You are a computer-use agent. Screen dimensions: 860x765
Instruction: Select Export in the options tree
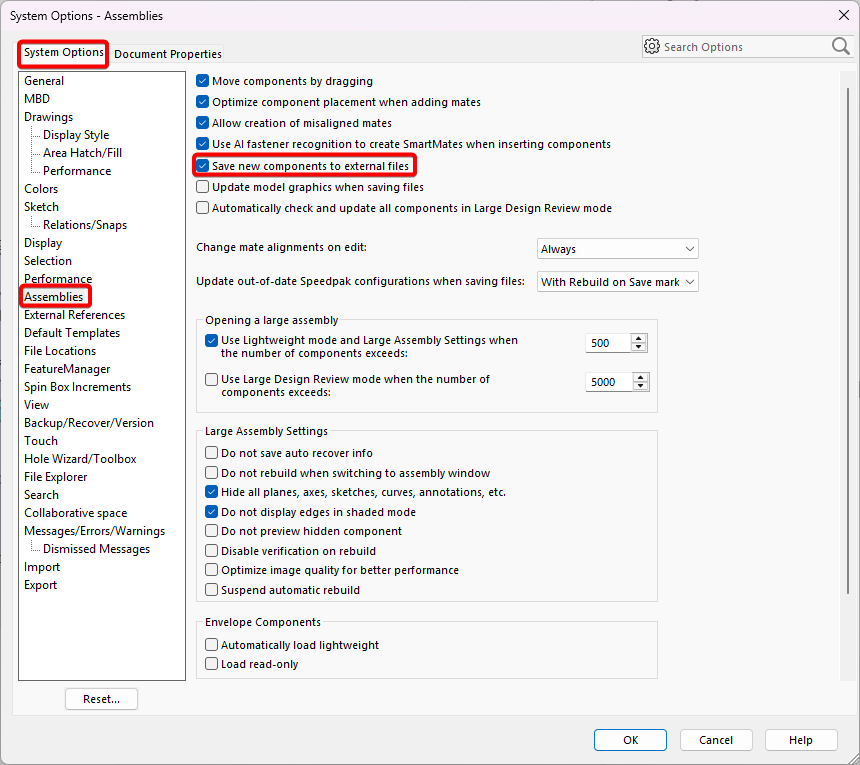(x=41, y=585)
